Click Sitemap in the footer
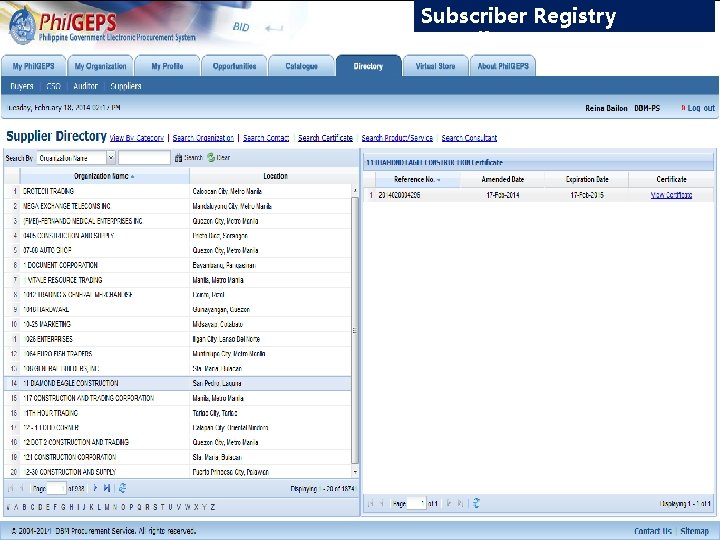The width and height of the screenshot is (720, 540). pos(695,531)
